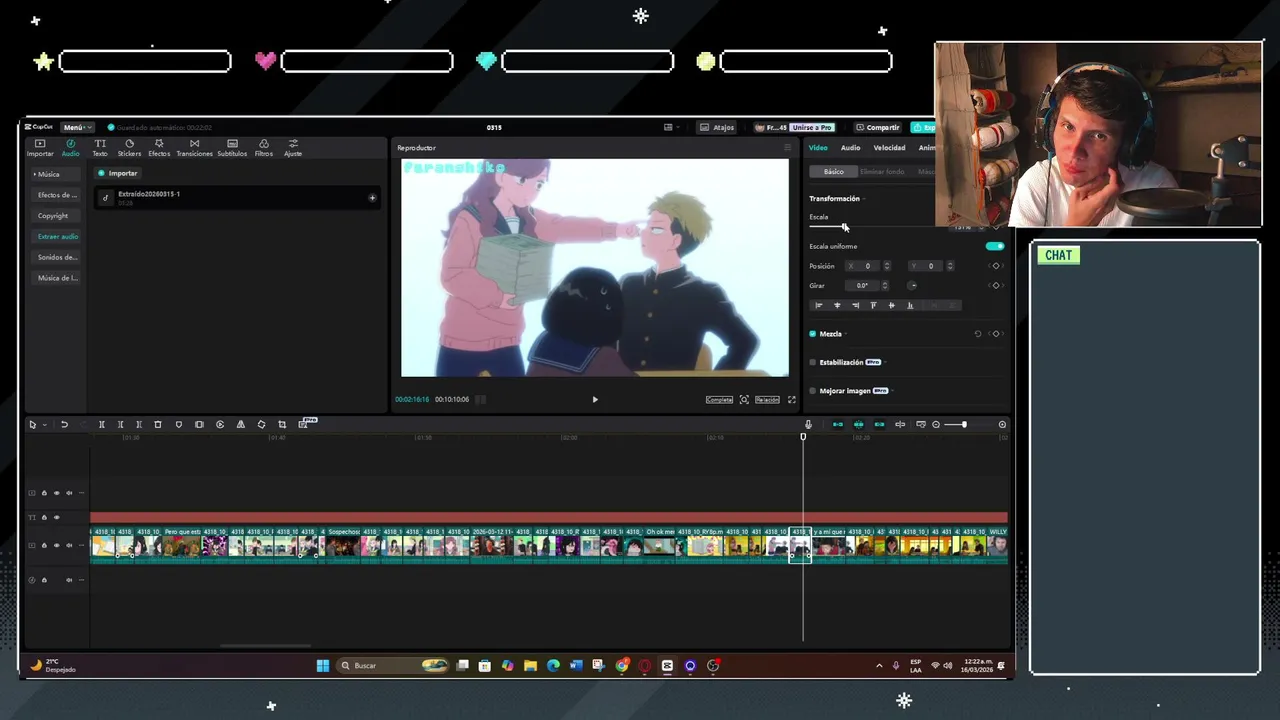The height and width of the screenshot is (720, 1280).
Task: Enable the Estabilización checkbox
Action: 813,362
